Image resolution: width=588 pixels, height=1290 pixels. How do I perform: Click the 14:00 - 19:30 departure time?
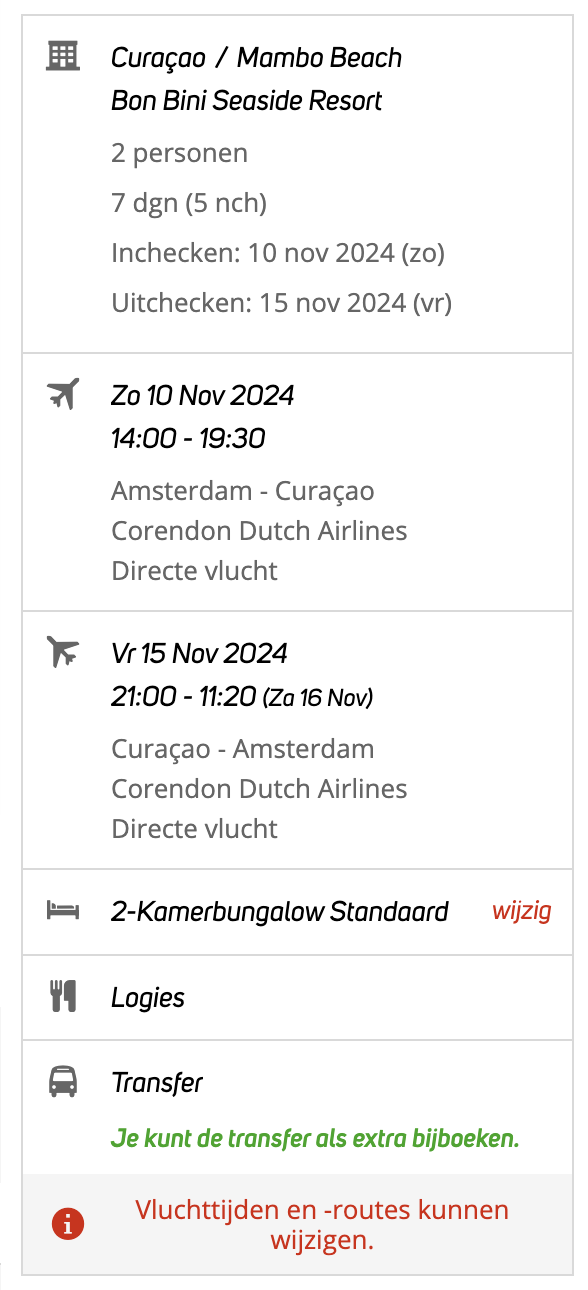(x=188, y=438)
